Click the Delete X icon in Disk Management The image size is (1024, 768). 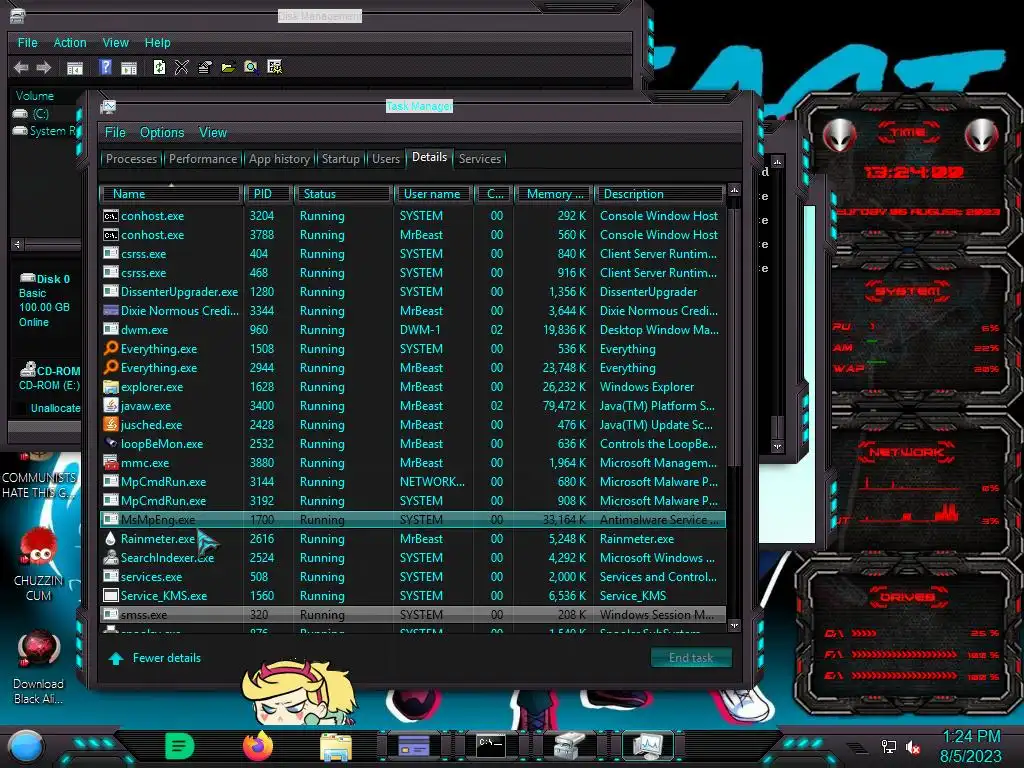[x=182, y=67]
